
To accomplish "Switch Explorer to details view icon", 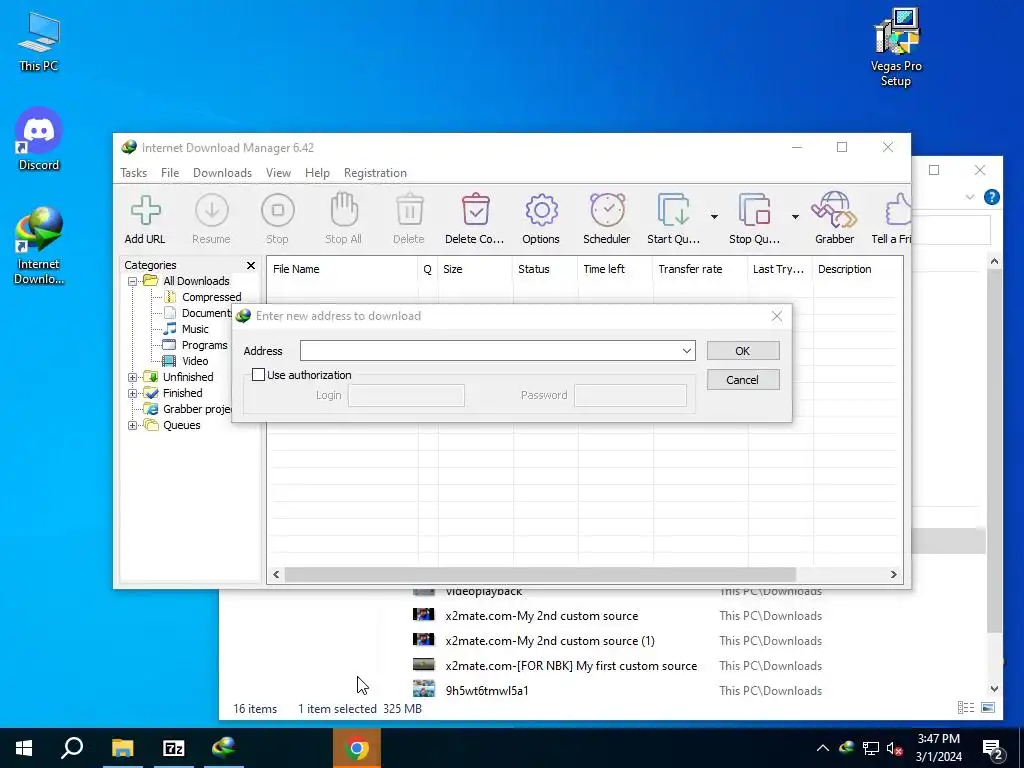I will coord(966,708).
